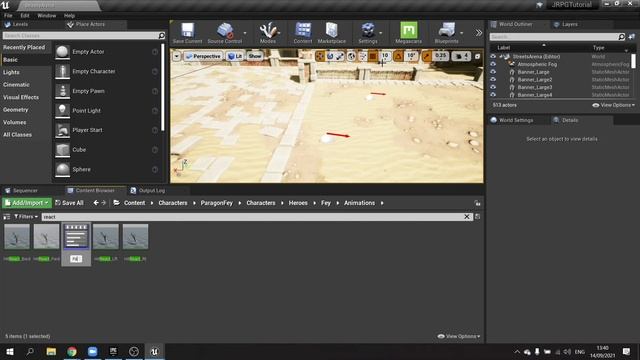
Task: Toggle visibility of Banner_Large3 actor
Action: click(493, 87)
